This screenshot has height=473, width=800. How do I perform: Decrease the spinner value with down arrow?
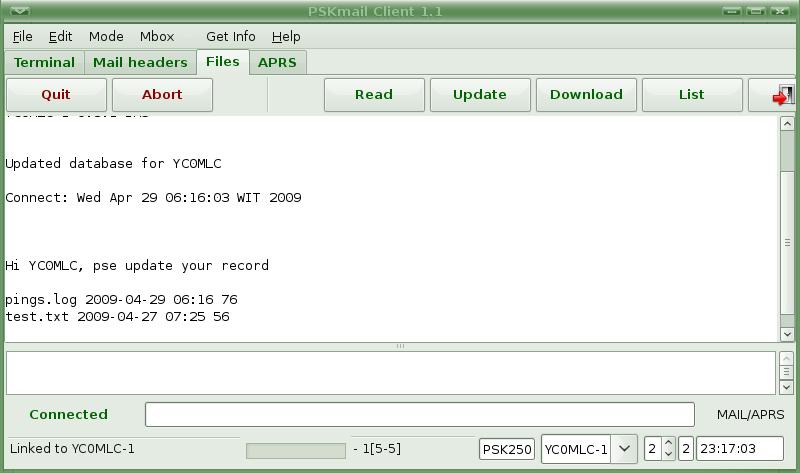668,454
